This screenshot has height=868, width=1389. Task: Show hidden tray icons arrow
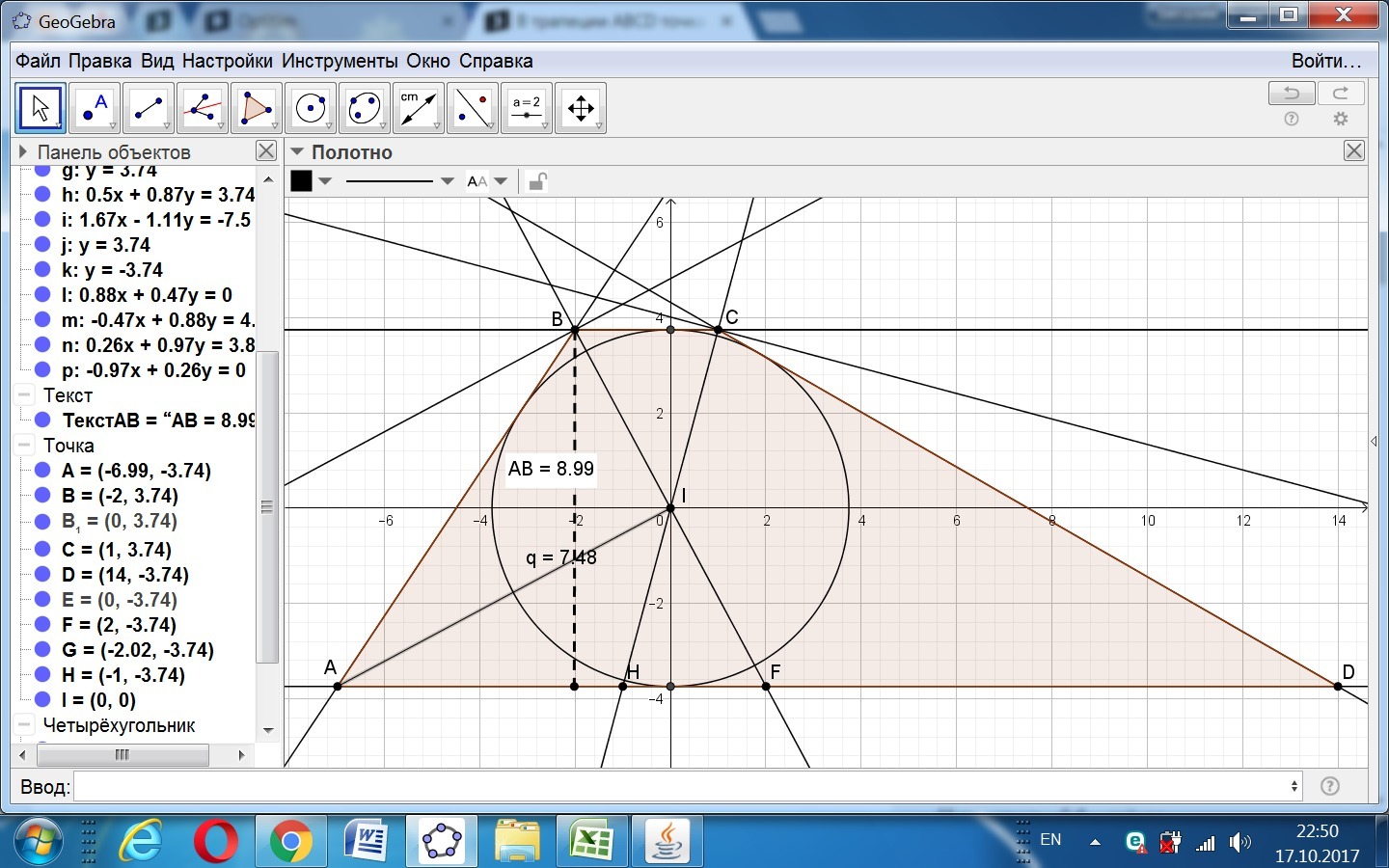pyautogui.click(x=1095, y=842)
